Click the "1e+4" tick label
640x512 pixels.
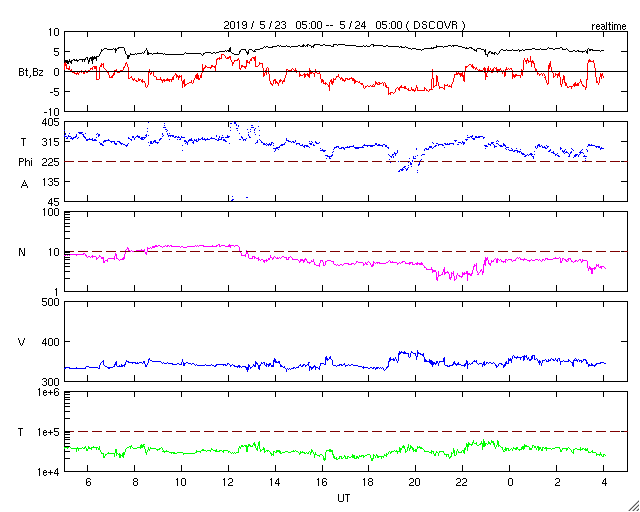coord(49,472)
